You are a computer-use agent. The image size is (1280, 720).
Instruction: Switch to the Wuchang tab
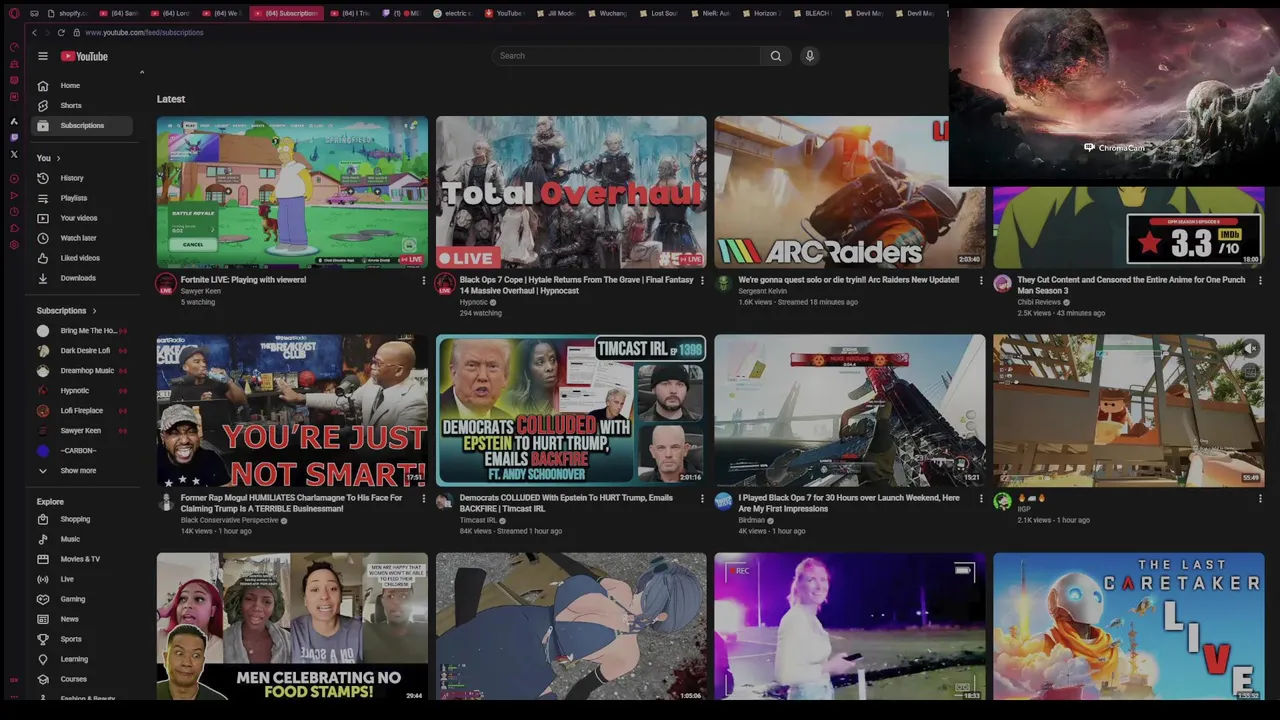tap(608, 13)
